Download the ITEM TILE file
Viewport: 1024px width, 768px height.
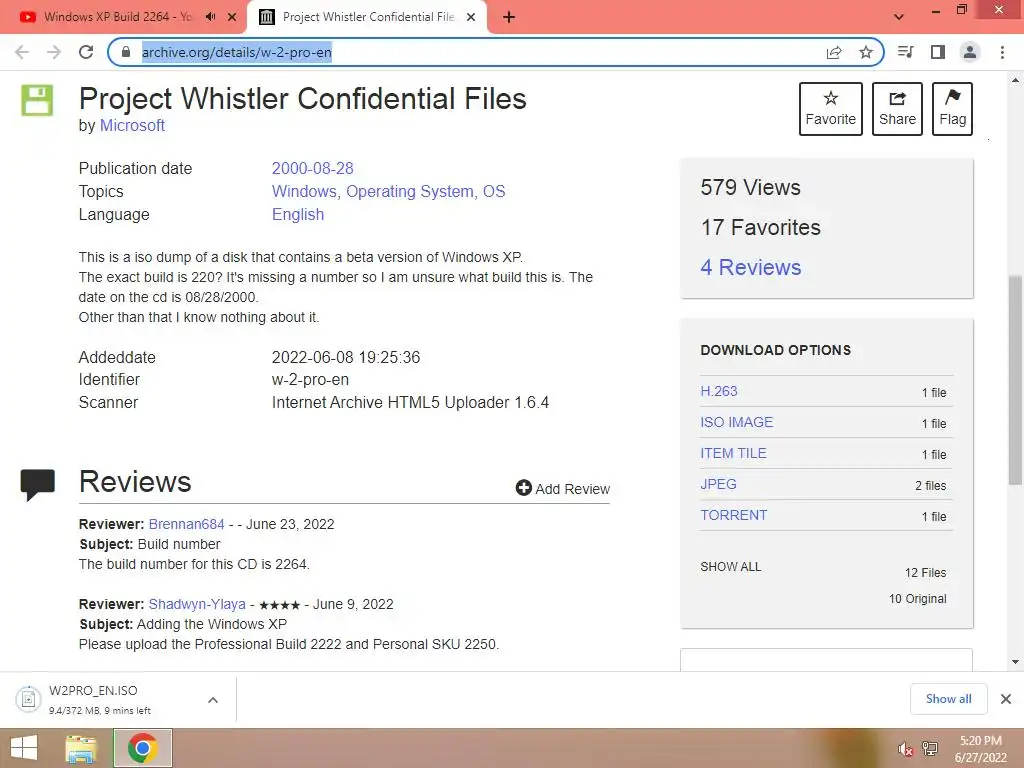[733, 453]
